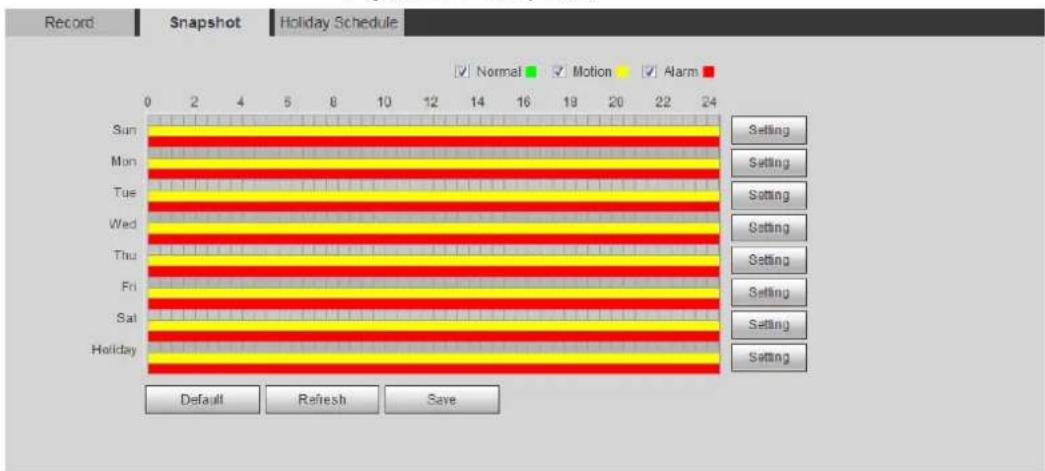Toggle the Alarm checkbox
The width and height of the screenshot is (1045, 471).
[648, 71]
